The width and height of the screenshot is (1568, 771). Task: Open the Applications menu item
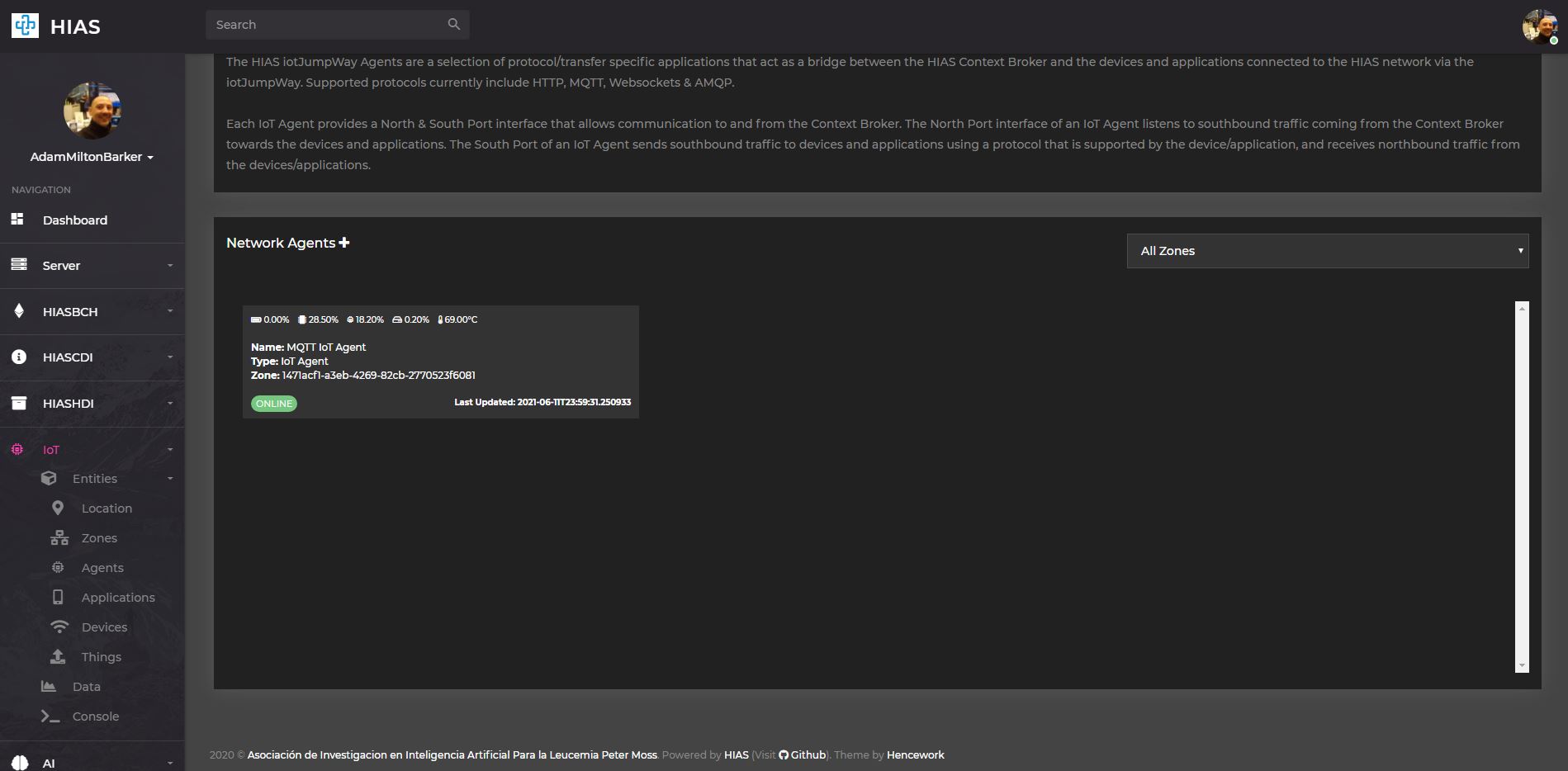tap(118, 598)
